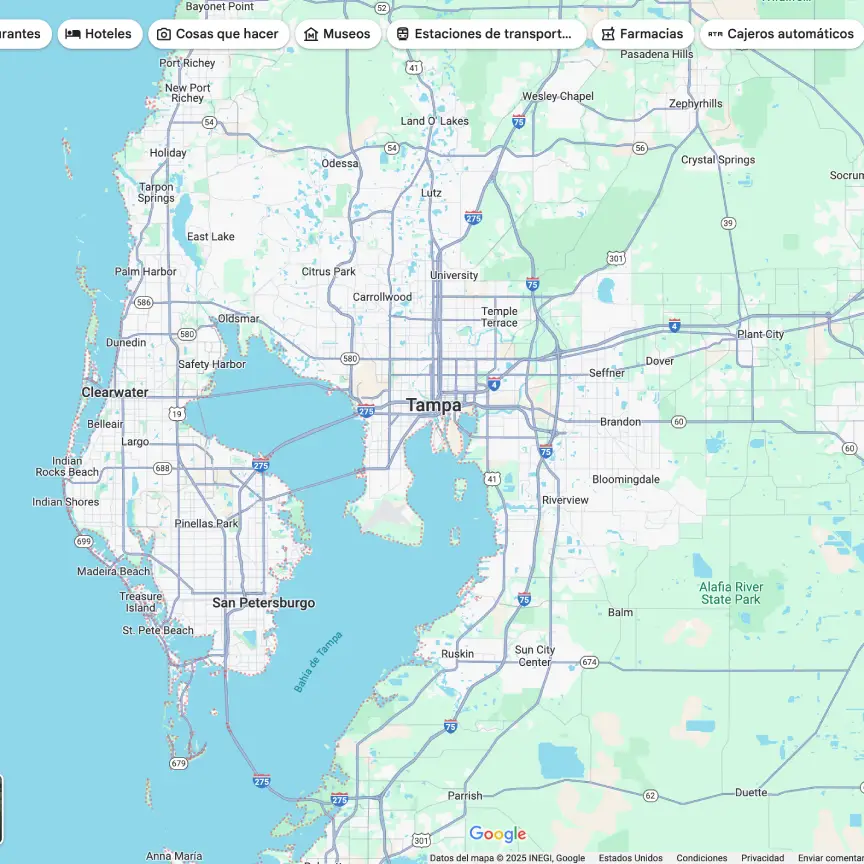Open the Condiciones link in footer

point(701,858)
